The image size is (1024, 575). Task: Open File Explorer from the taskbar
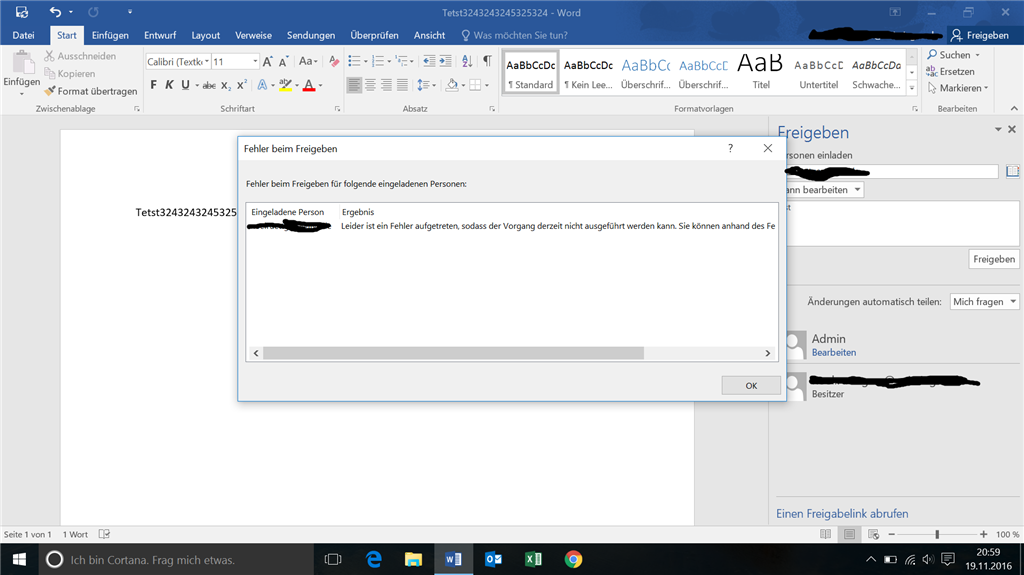point(413,559)
